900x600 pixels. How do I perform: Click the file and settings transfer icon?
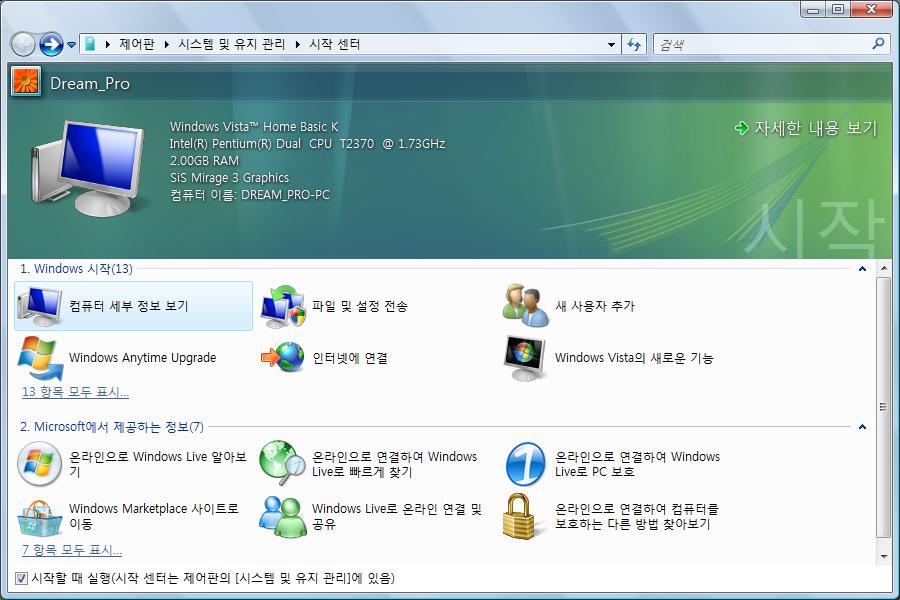[283, 306]
